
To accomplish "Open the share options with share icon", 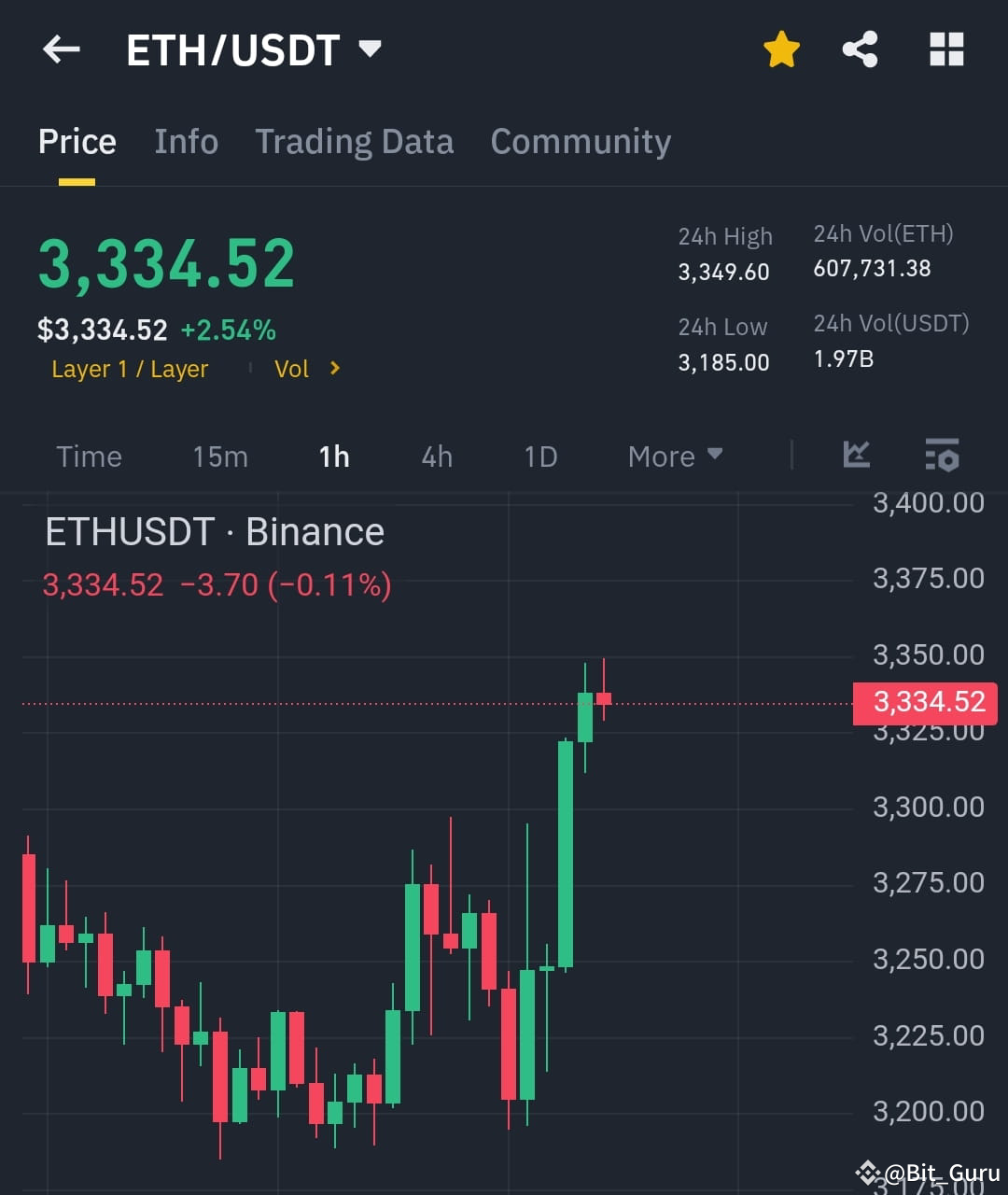I will point(861,49).
